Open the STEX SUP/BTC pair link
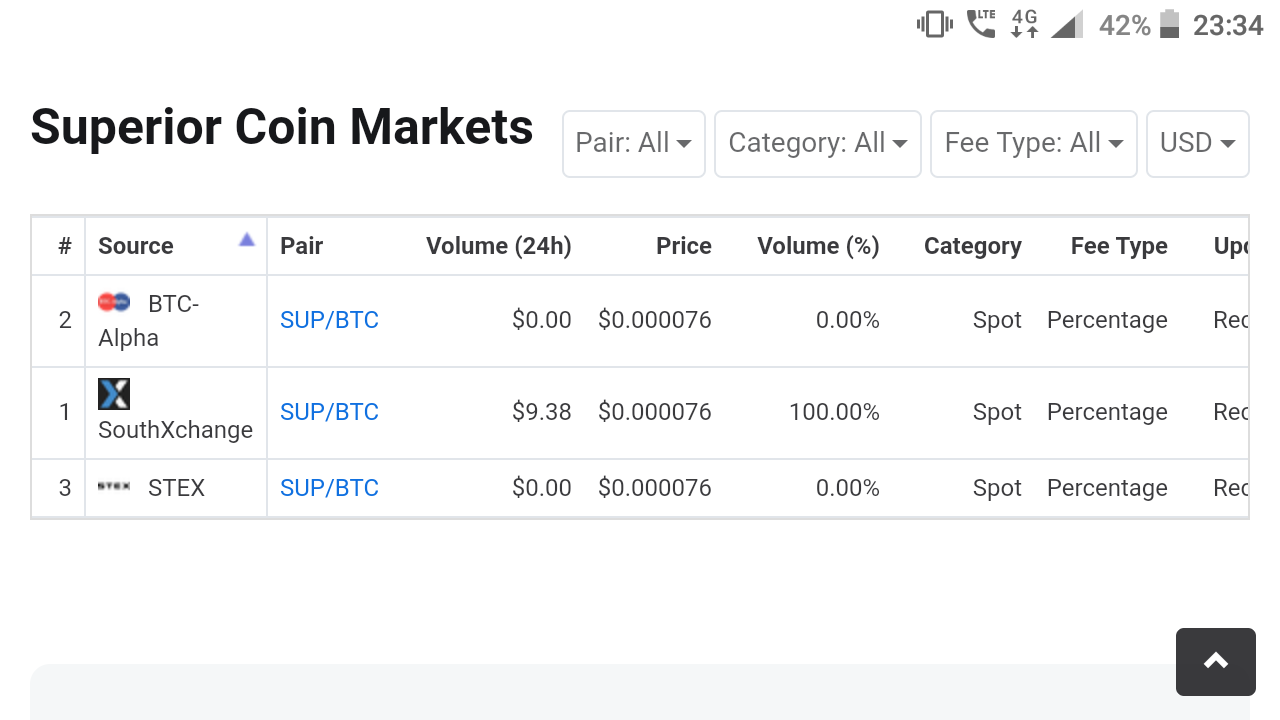 click(x=329, y=488)
